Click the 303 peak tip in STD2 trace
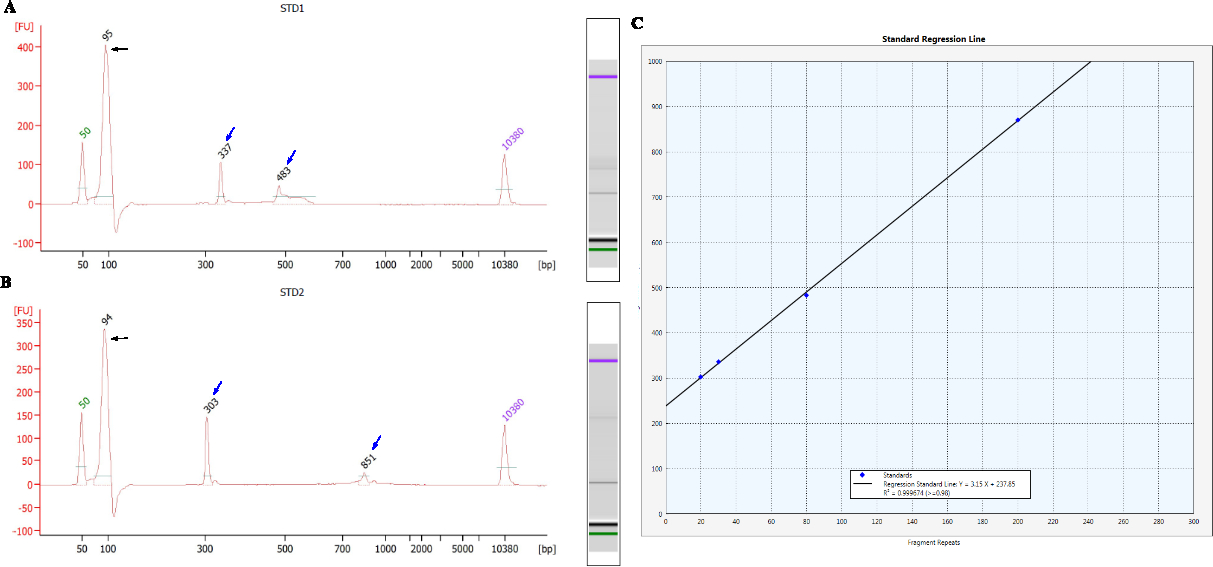1213x567 pixels. point(207,418)
